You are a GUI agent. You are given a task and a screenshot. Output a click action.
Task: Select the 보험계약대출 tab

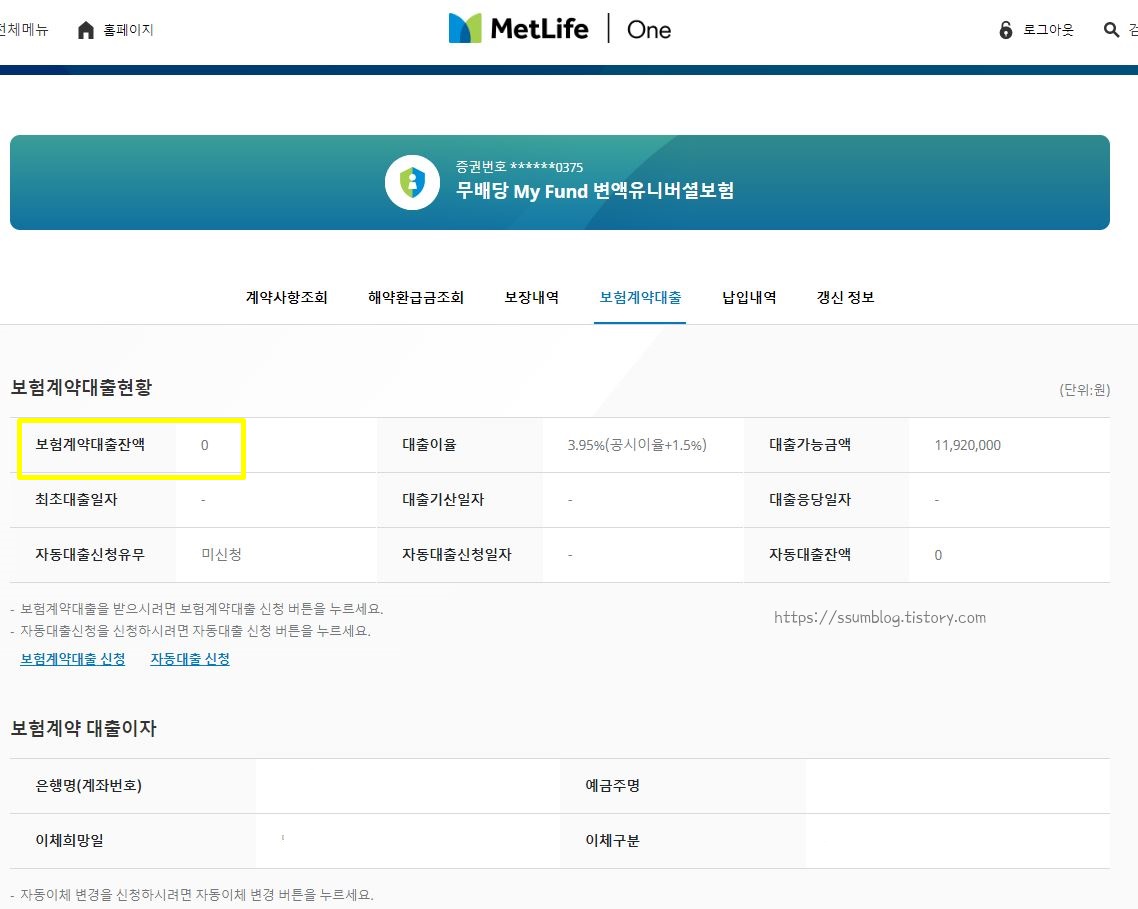640,297
